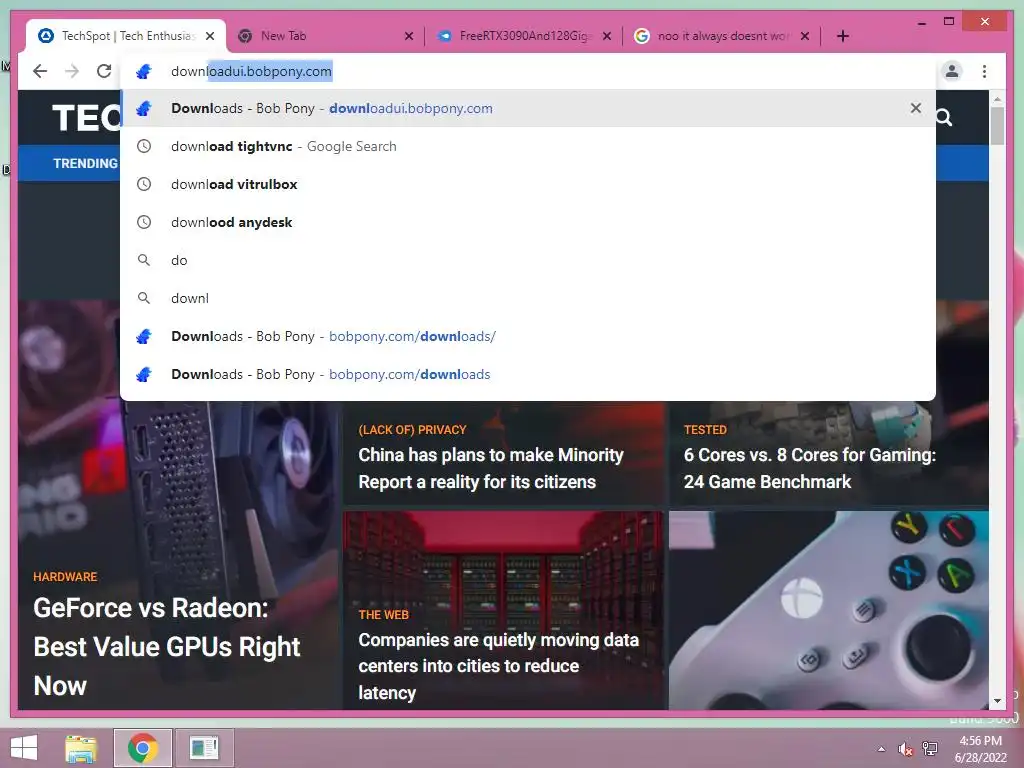Click the HARDWARE category label
1024x768 pixels.
(65, 577)
